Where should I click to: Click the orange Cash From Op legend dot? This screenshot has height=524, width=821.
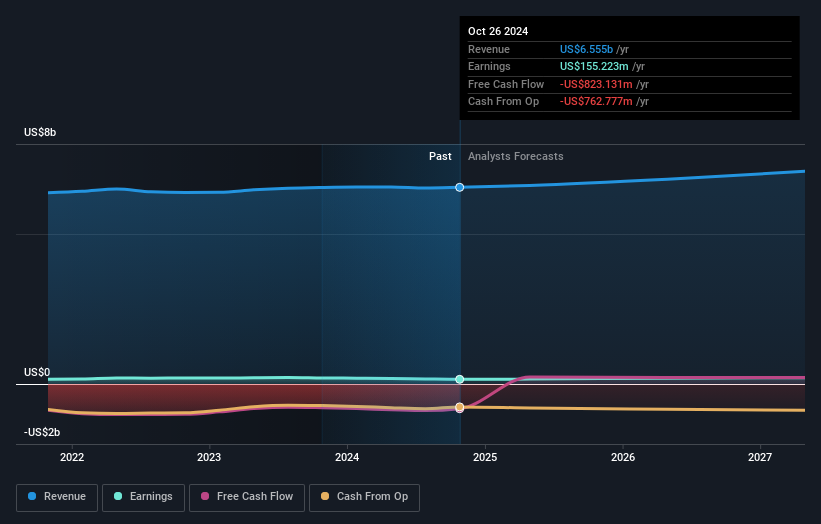325,496
